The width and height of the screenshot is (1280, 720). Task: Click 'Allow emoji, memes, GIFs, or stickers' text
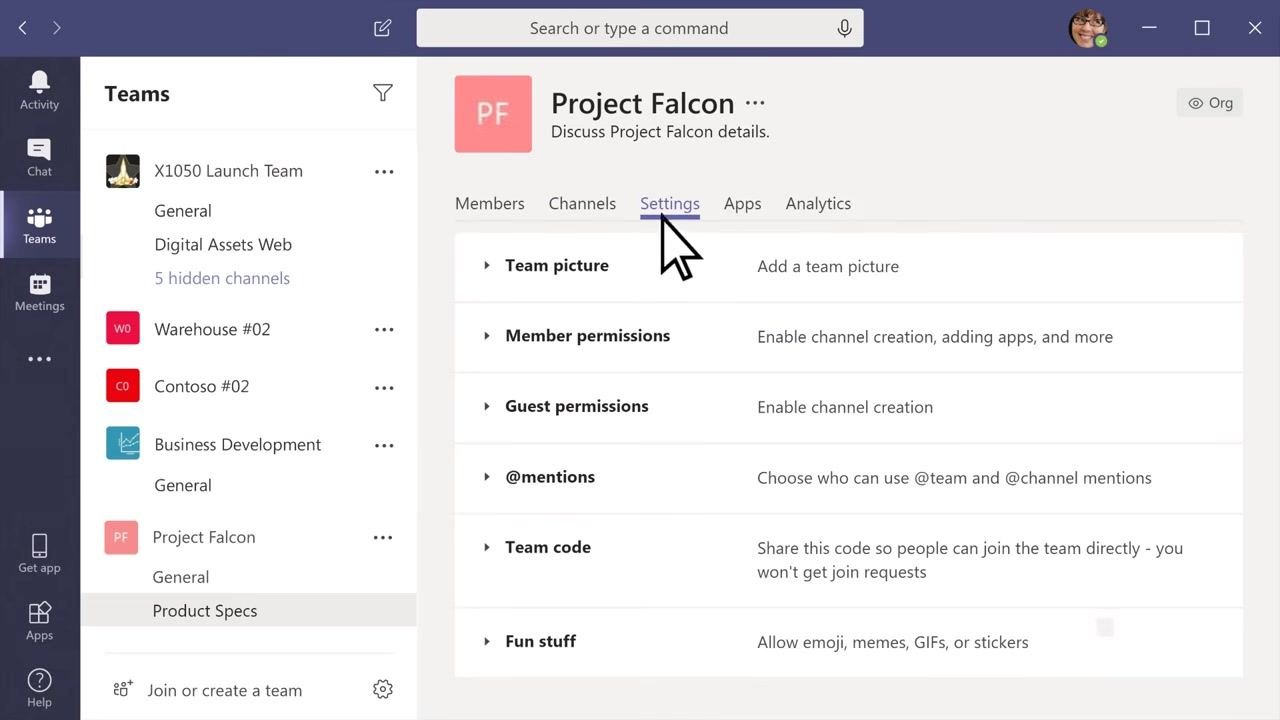893,642
